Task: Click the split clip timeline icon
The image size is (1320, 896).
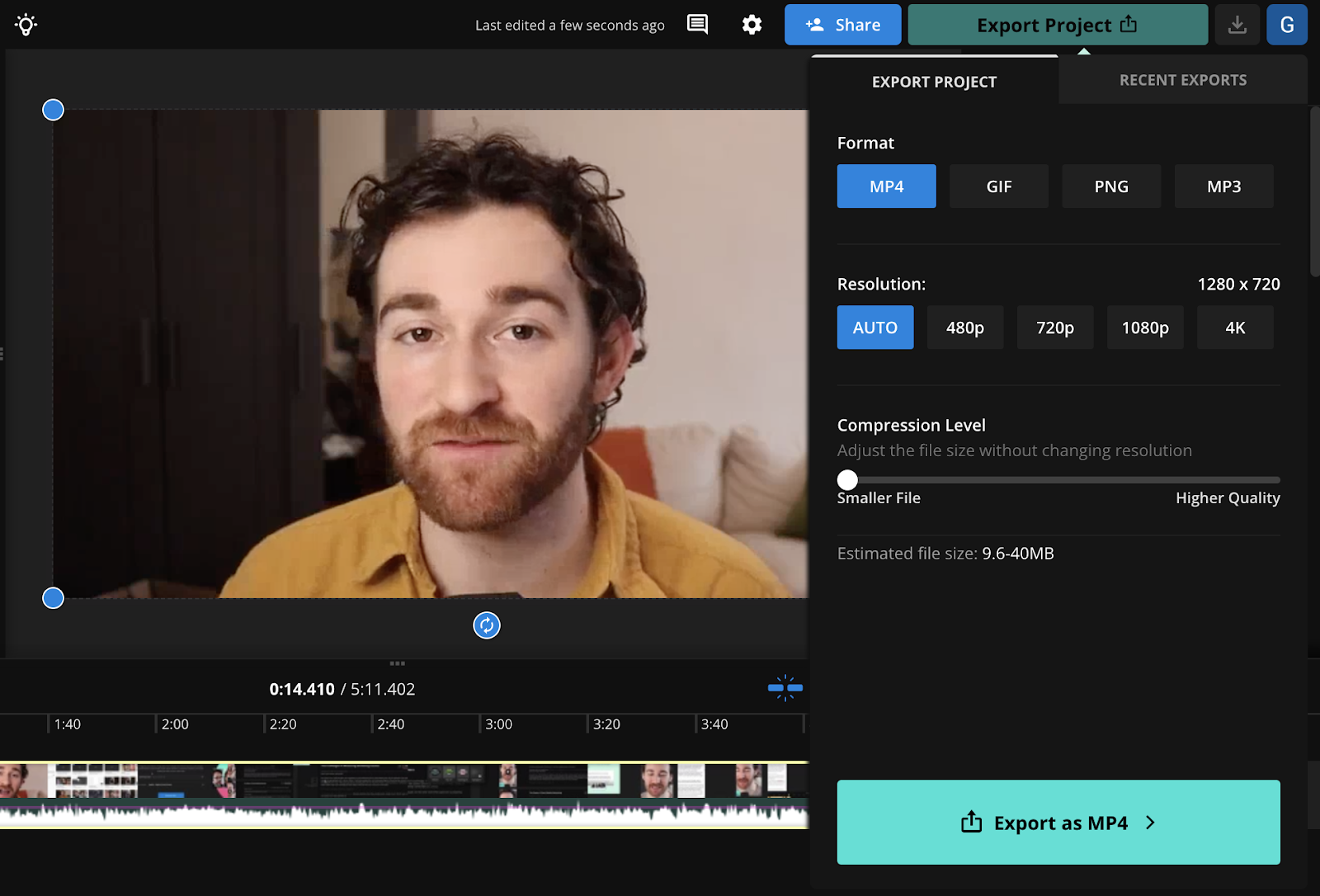Action: [x=785, y=687]
